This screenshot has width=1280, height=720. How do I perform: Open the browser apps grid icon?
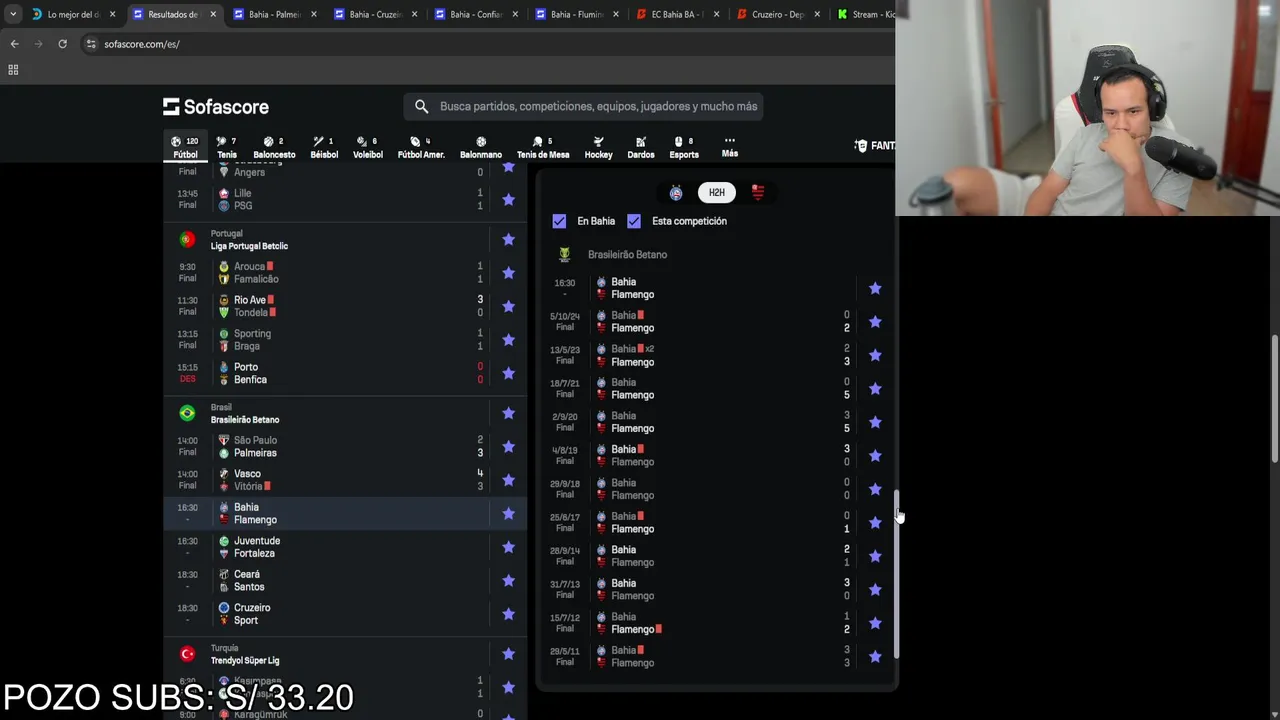tap(13, 70)
